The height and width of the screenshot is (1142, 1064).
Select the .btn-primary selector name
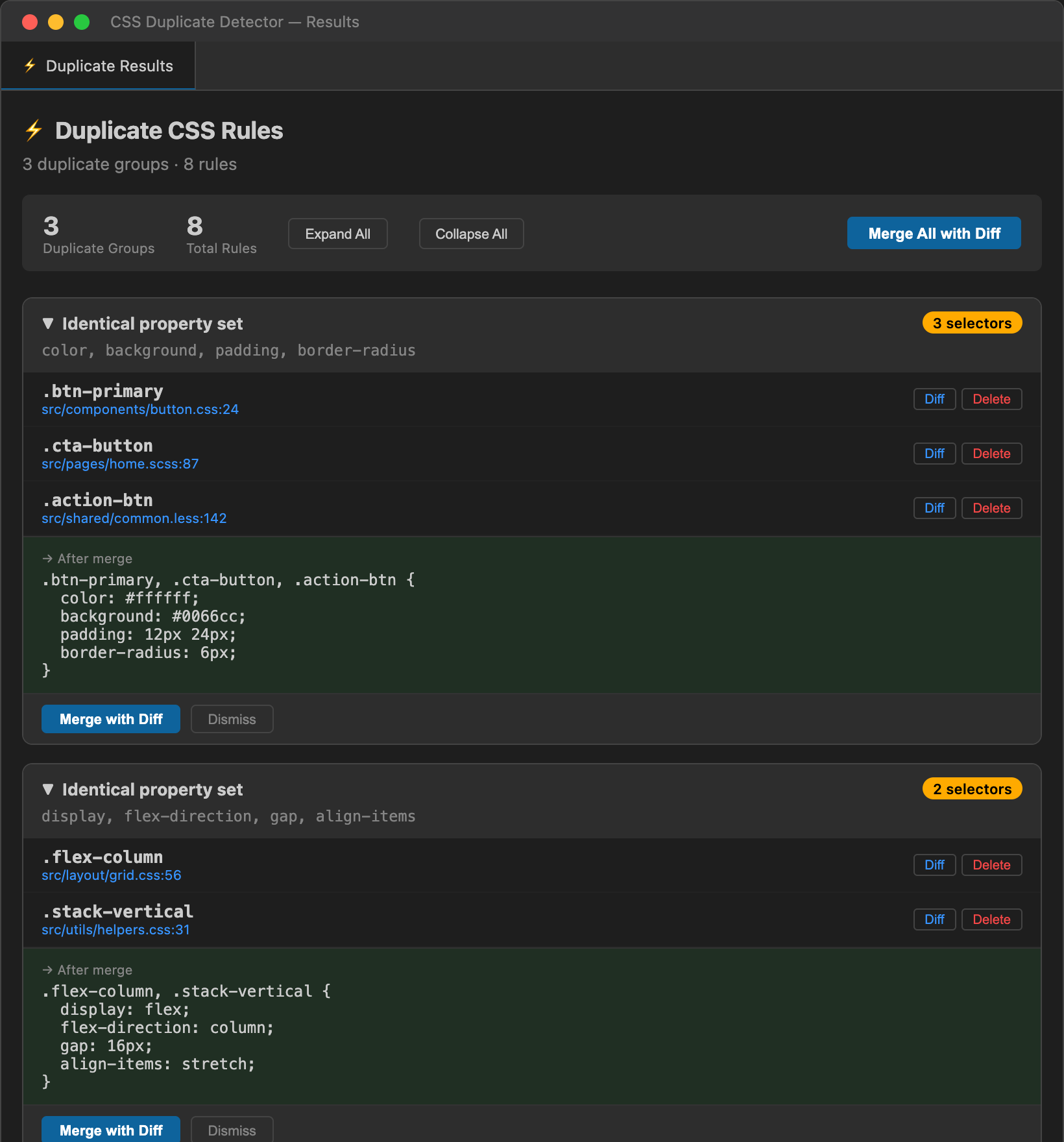pyautogui.click(x=103, y=391)
